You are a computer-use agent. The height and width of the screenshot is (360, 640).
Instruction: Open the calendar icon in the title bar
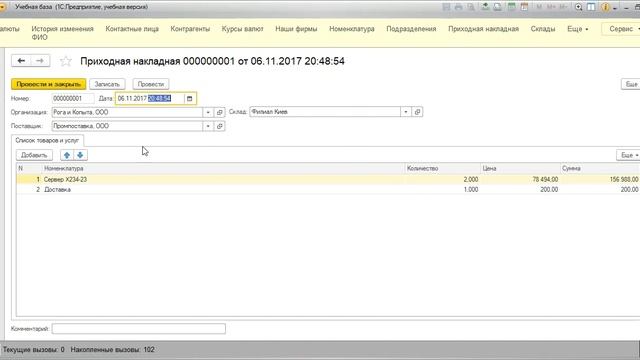(524, 7)
